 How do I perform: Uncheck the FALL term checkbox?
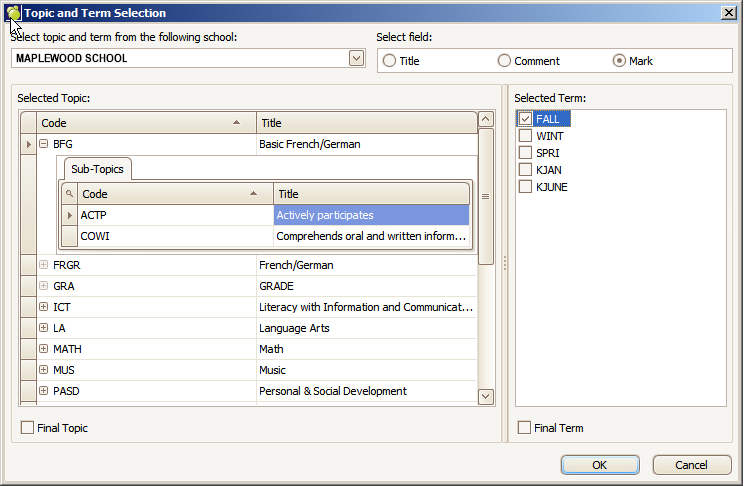point(525,119)
